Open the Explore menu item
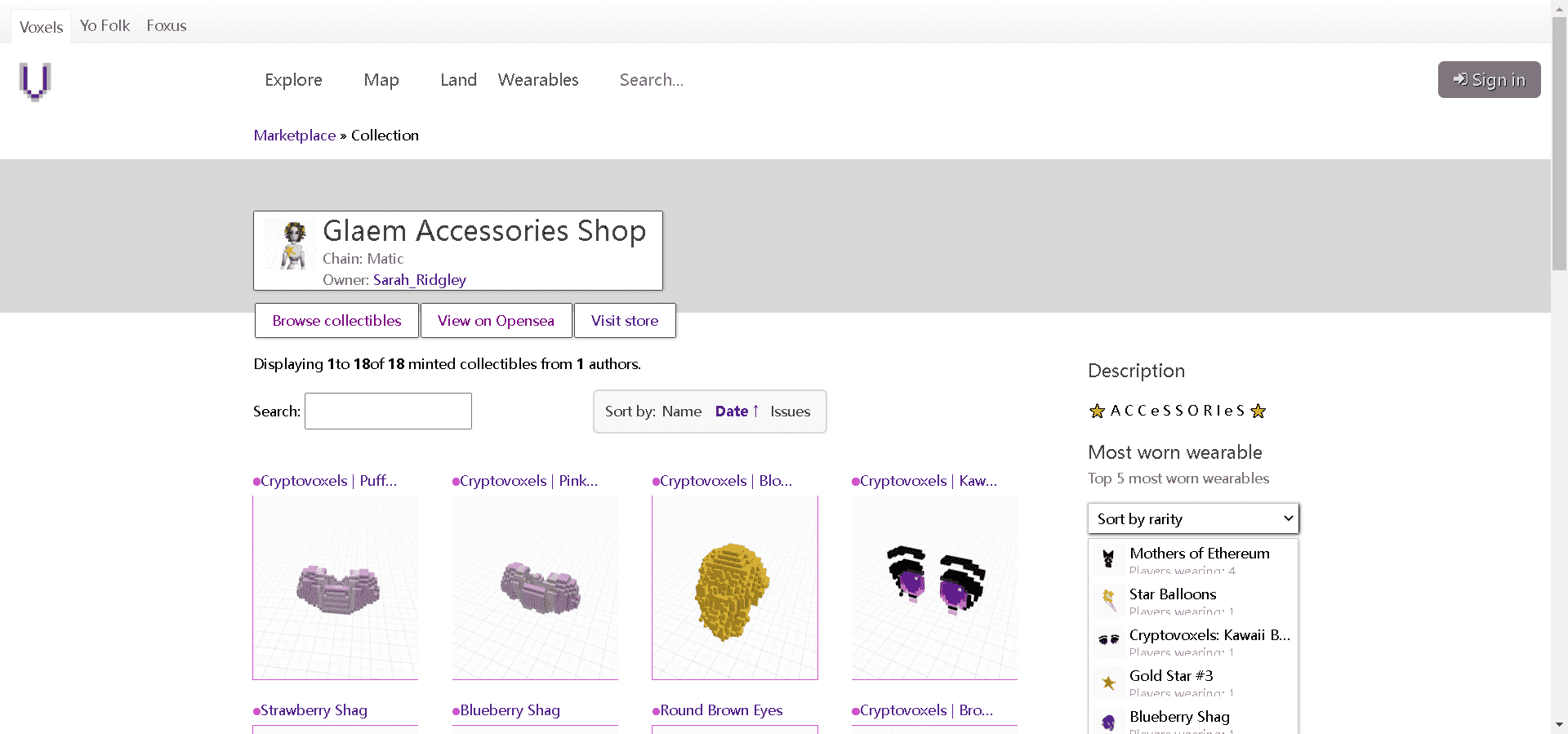 tap(293, 80)
